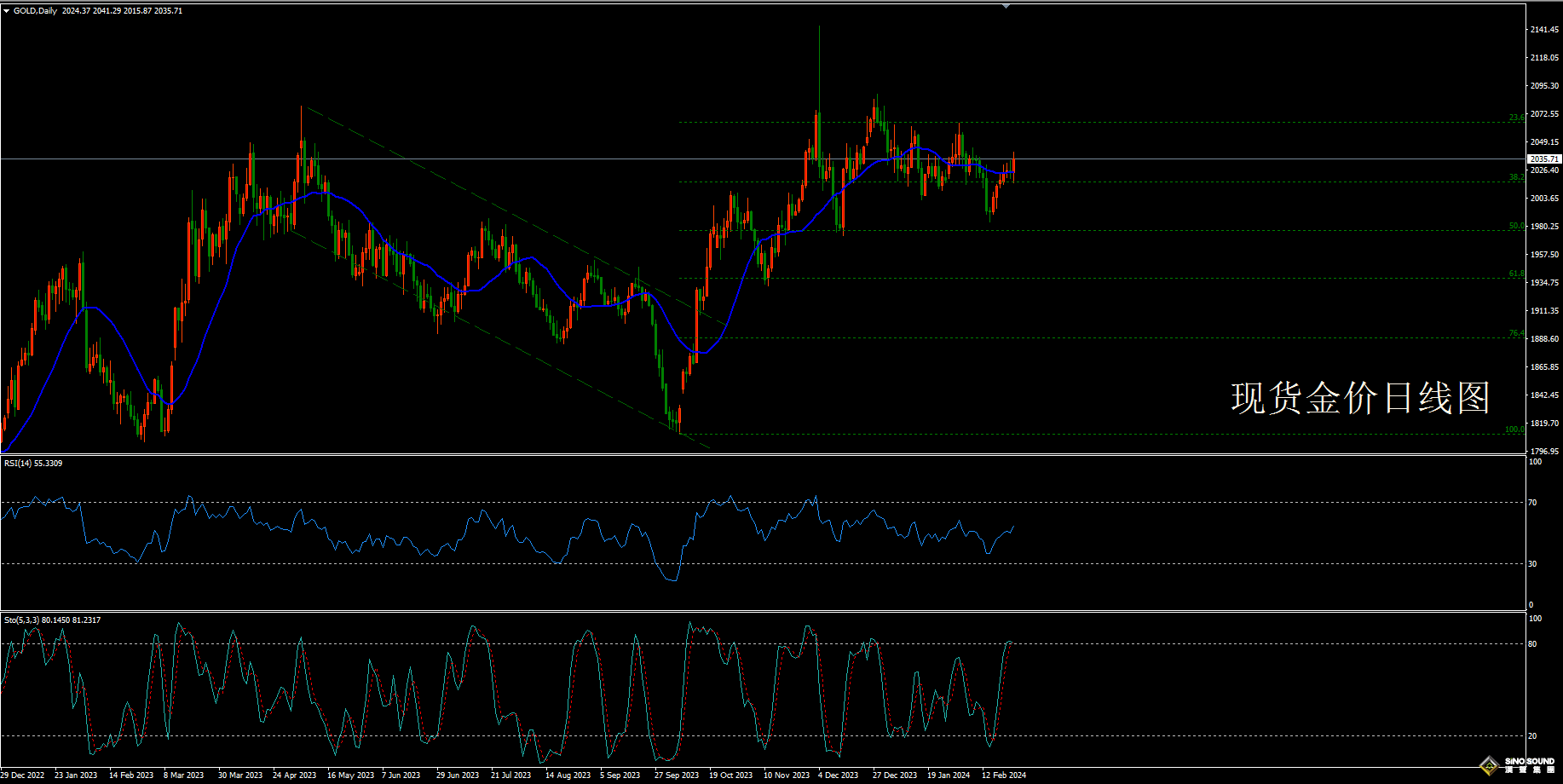Click the 100.0 Fibonacci level label
Screen dimensions: 1563x784
point(1514,429)
